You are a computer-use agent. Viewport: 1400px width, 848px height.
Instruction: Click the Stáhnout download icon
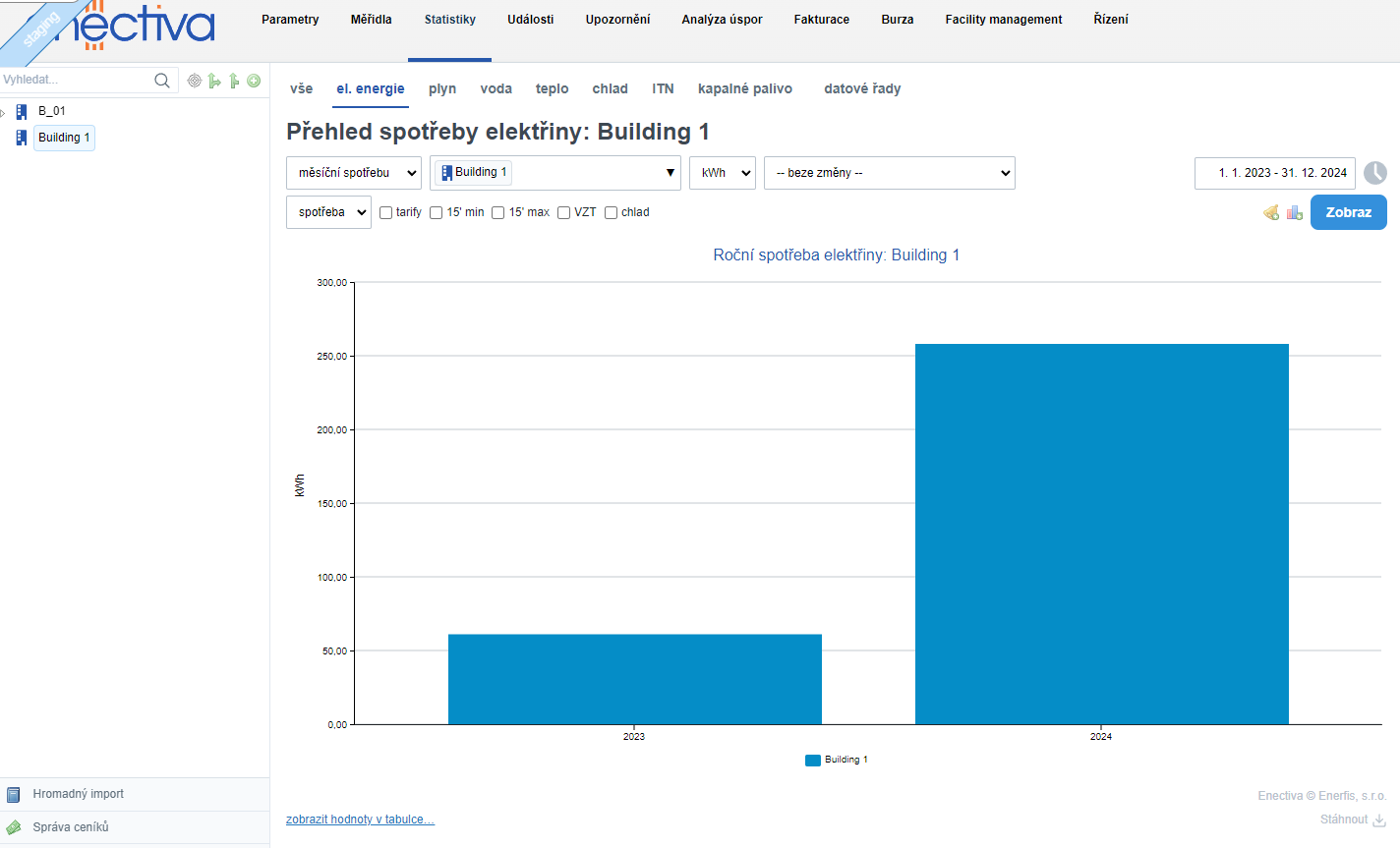click(x=1379, y=820)
